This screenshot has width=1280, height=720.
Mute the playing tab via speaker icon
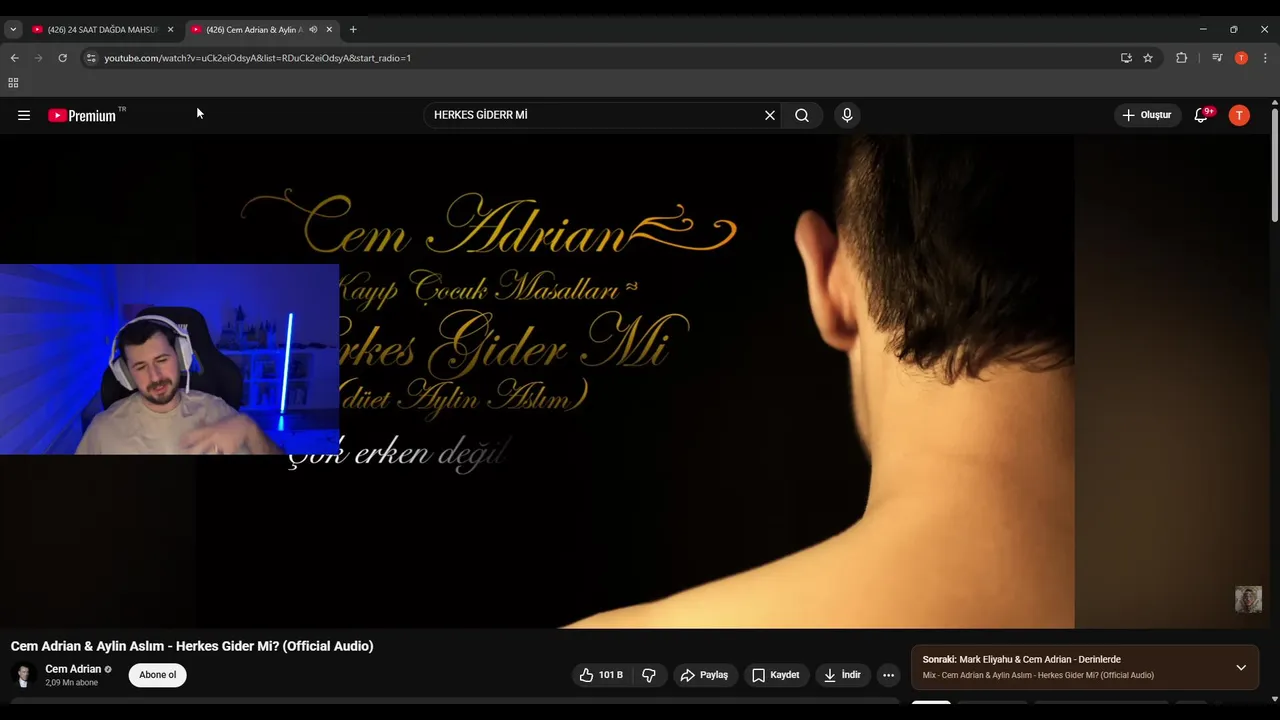[x=313, y=30]
